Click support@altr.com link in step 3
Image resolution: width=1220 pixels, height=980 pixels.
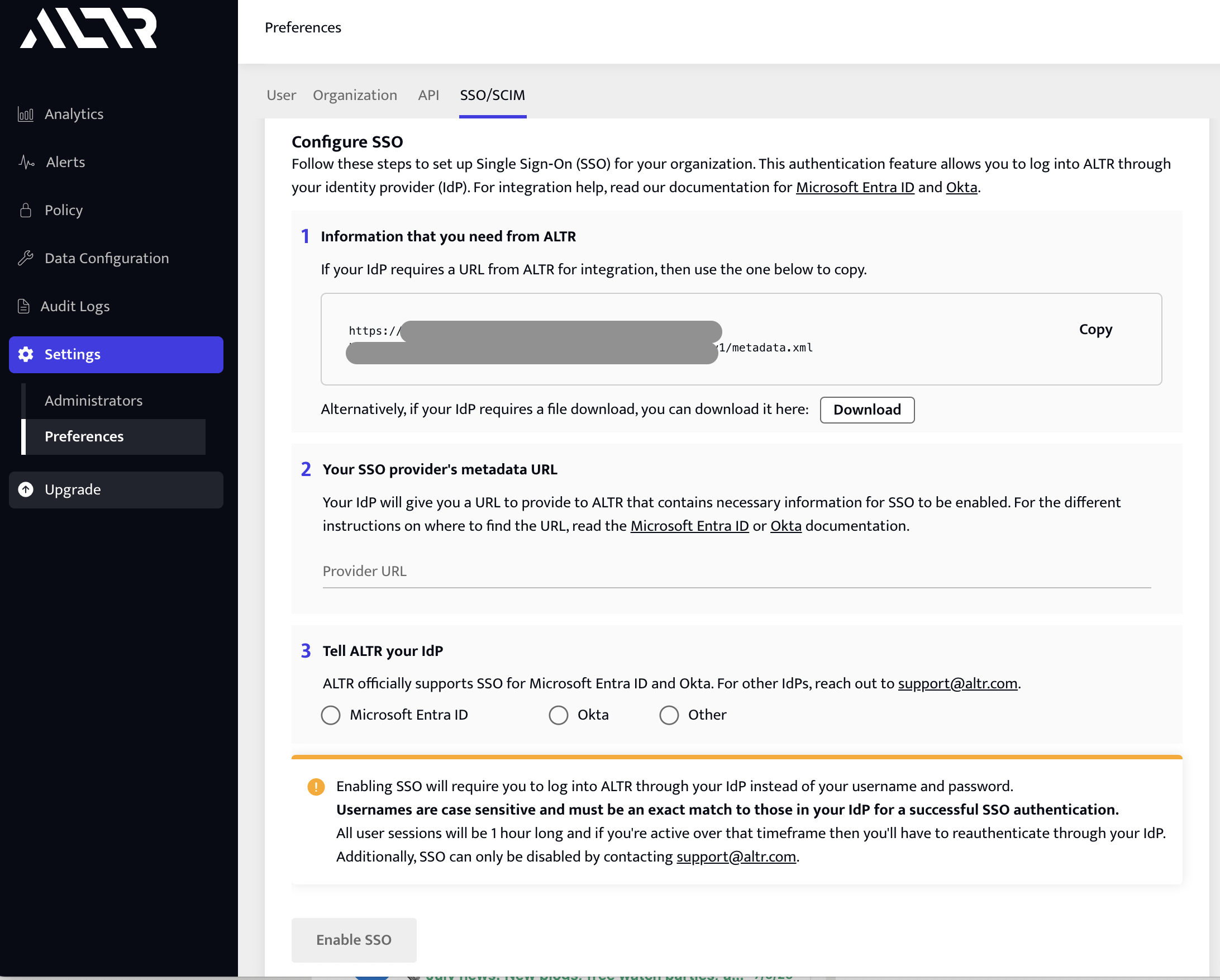click(957, 683)
